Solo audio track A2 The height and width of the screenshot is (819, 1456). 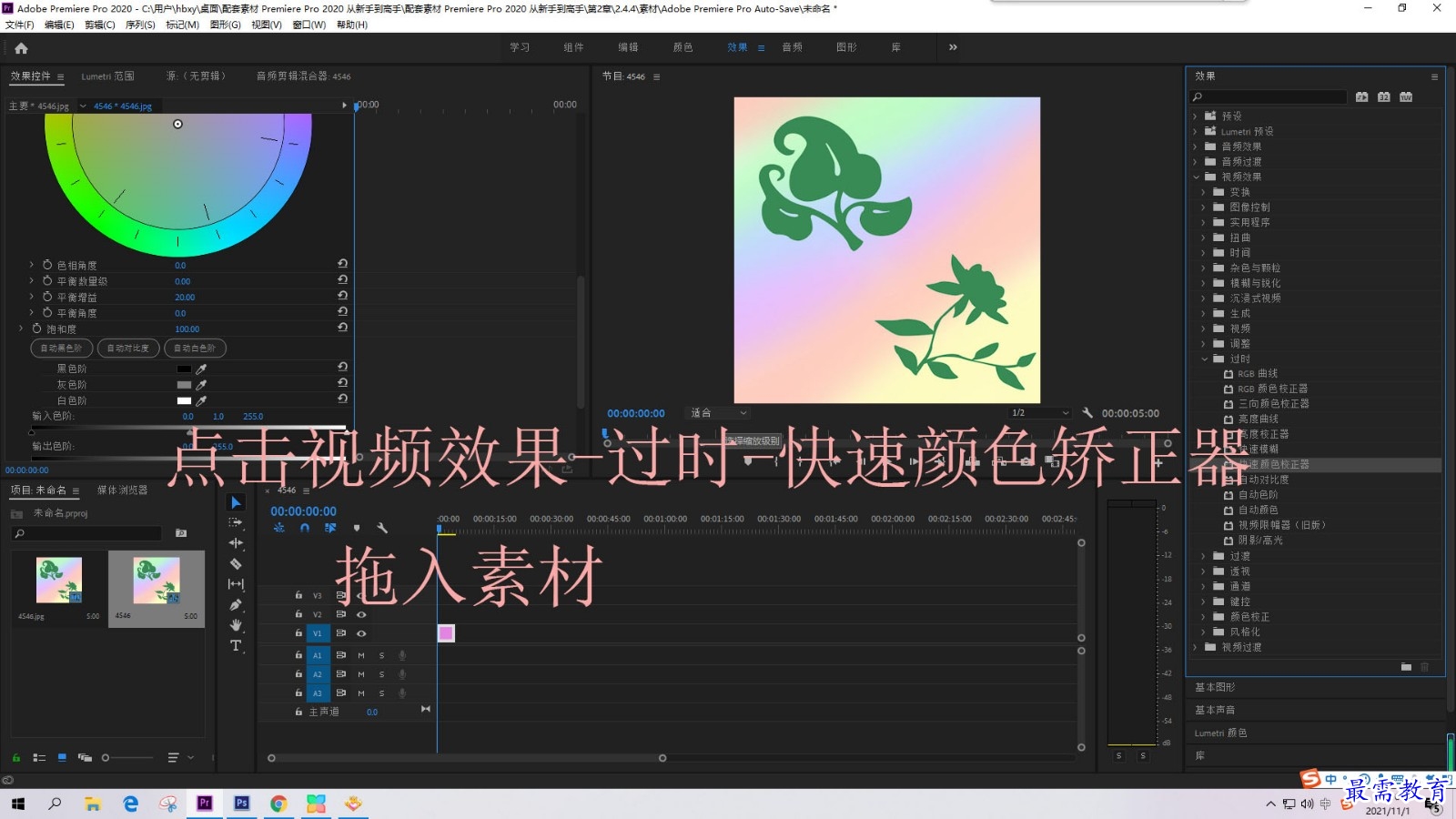381,674
